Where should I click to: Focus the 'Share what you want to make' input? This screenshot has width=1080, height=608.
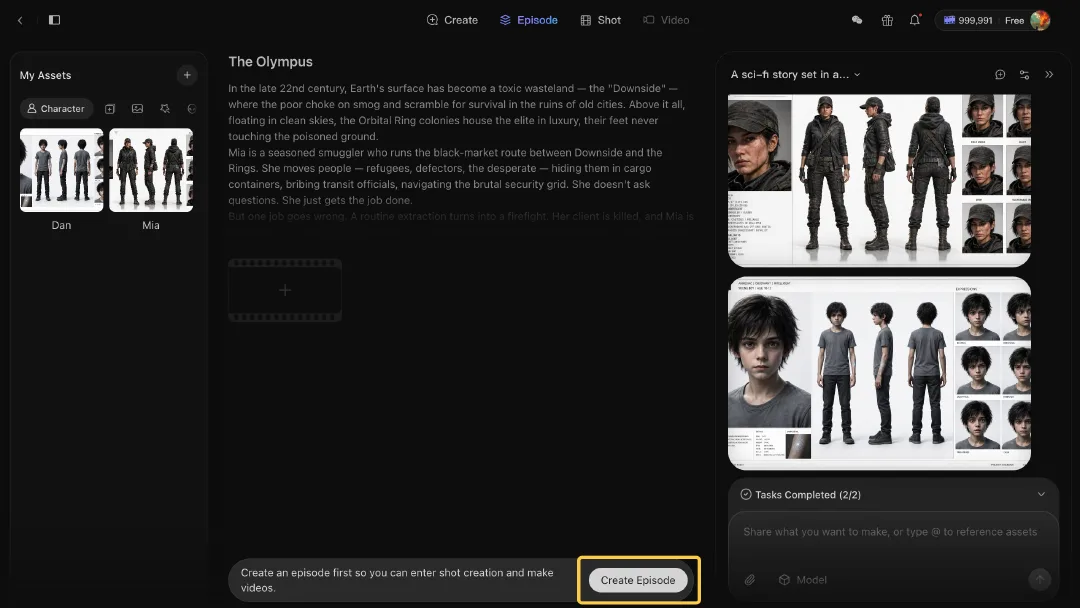[890, 532]
